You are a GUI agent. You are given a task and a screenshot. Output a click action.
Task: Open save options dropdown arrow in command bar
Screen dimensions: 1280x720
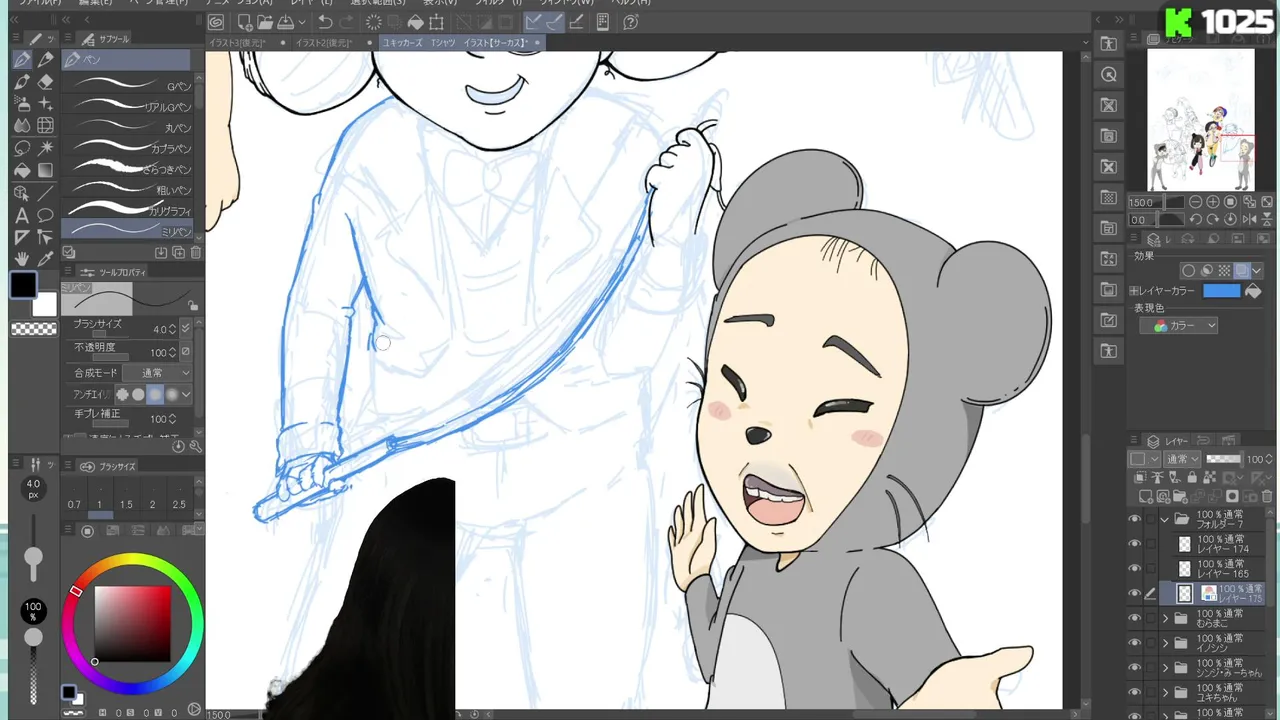[x=300, y=22]
